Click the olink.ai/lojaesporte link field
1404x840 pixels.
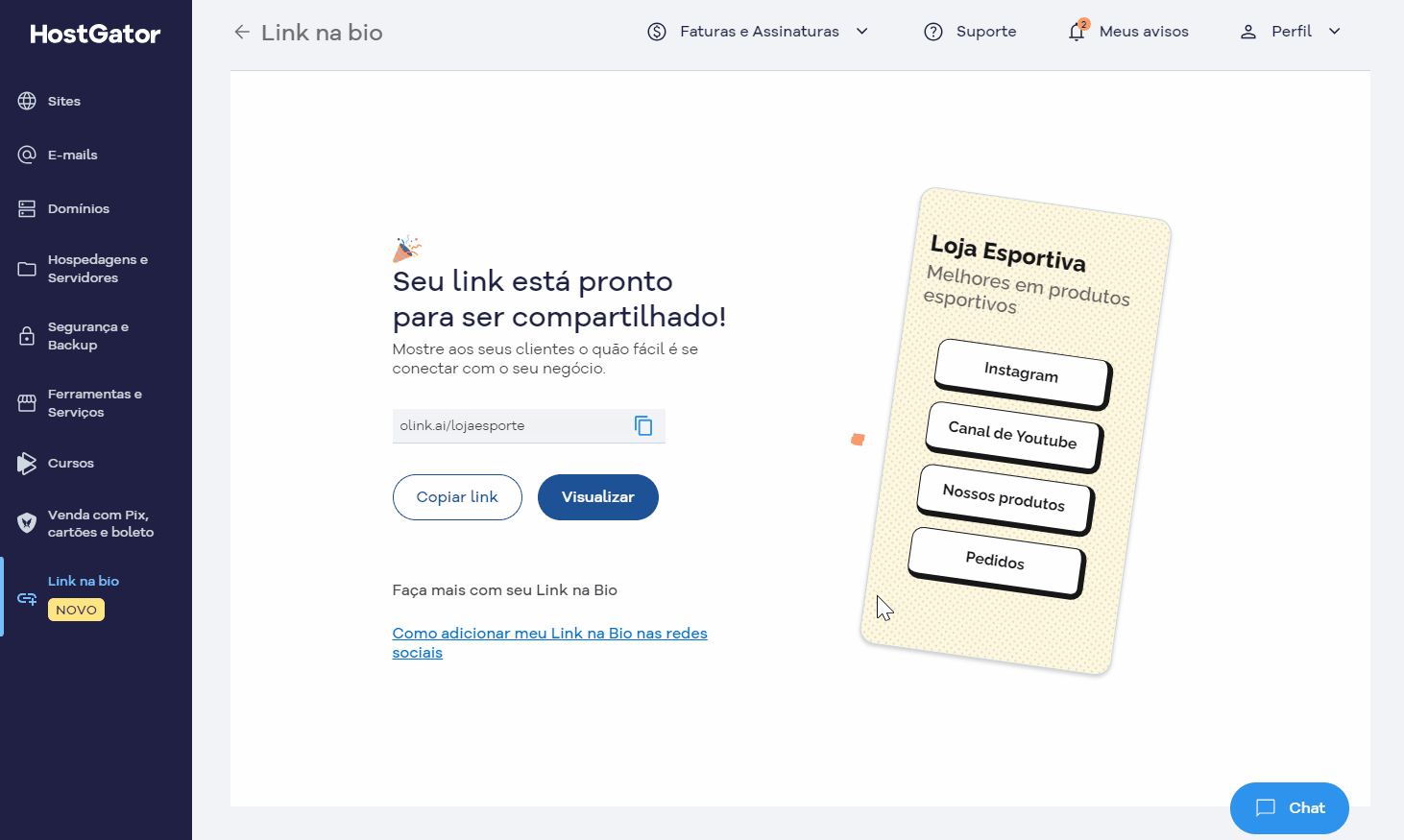(529, 425)
